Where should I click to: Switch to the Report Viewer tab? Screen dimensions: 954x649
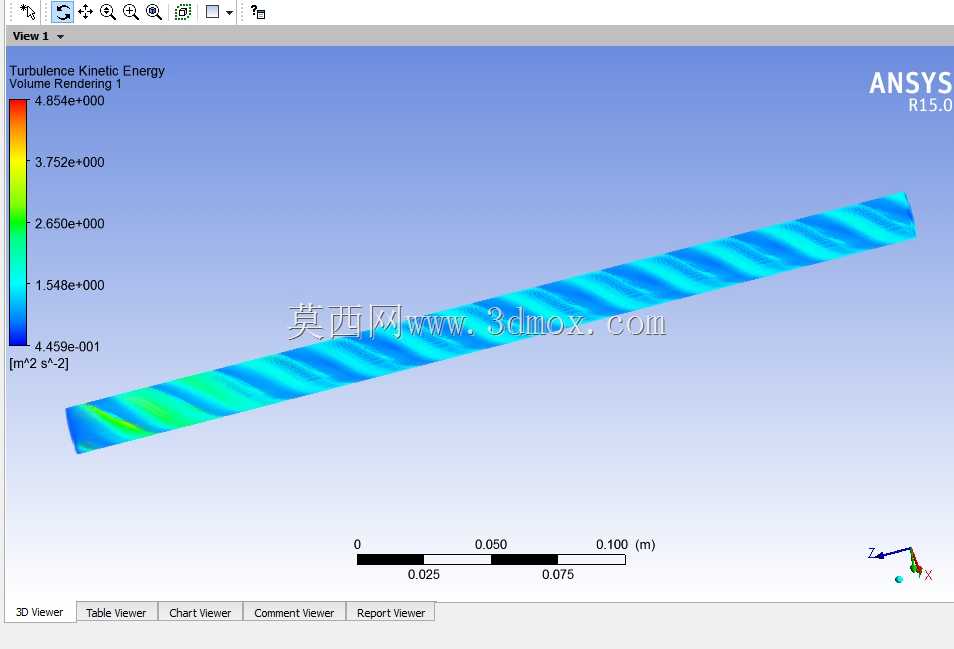tap(391, 613)
